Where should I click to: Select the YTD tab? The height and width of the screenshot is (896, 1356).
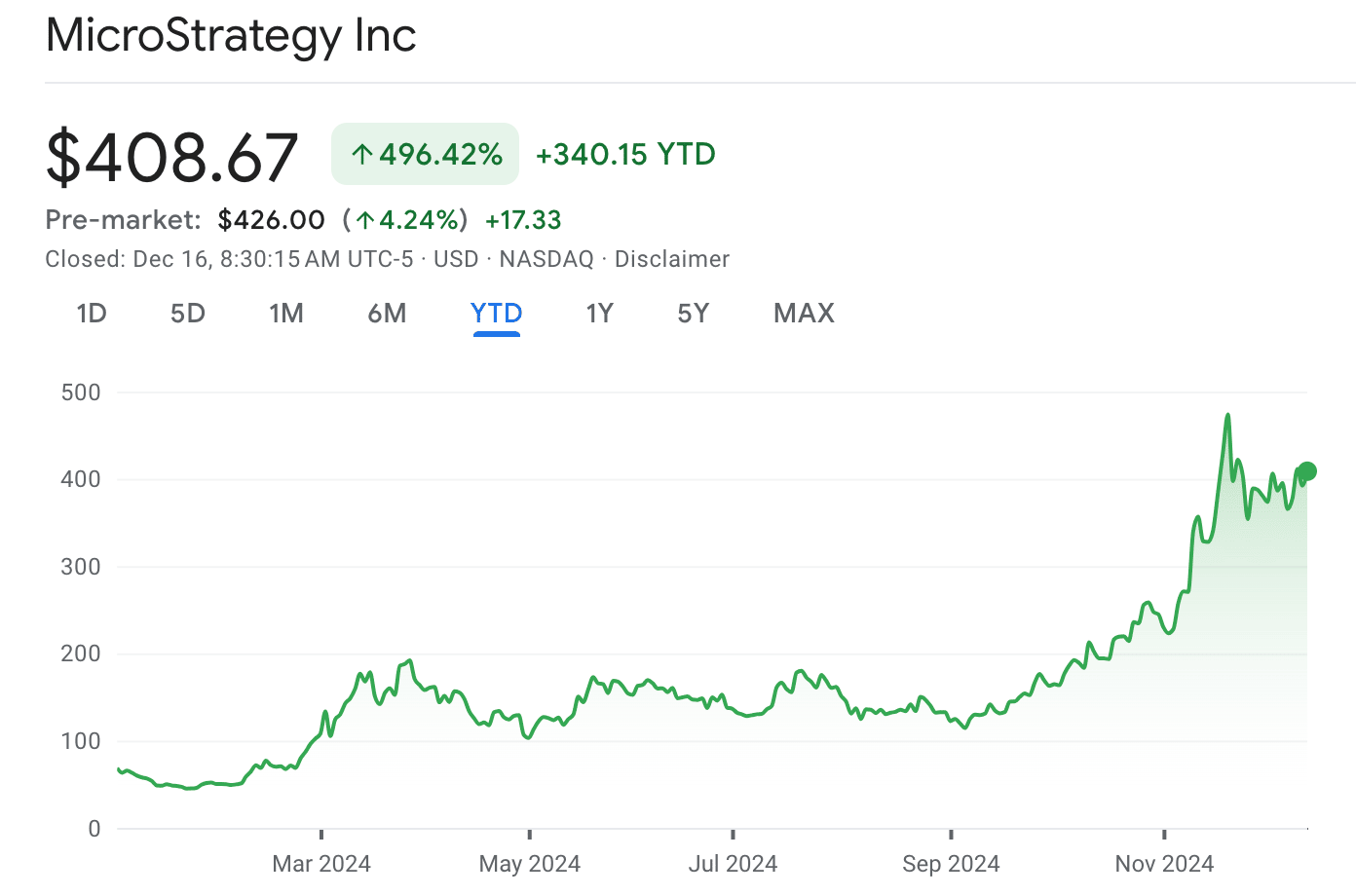coord(497,314)
